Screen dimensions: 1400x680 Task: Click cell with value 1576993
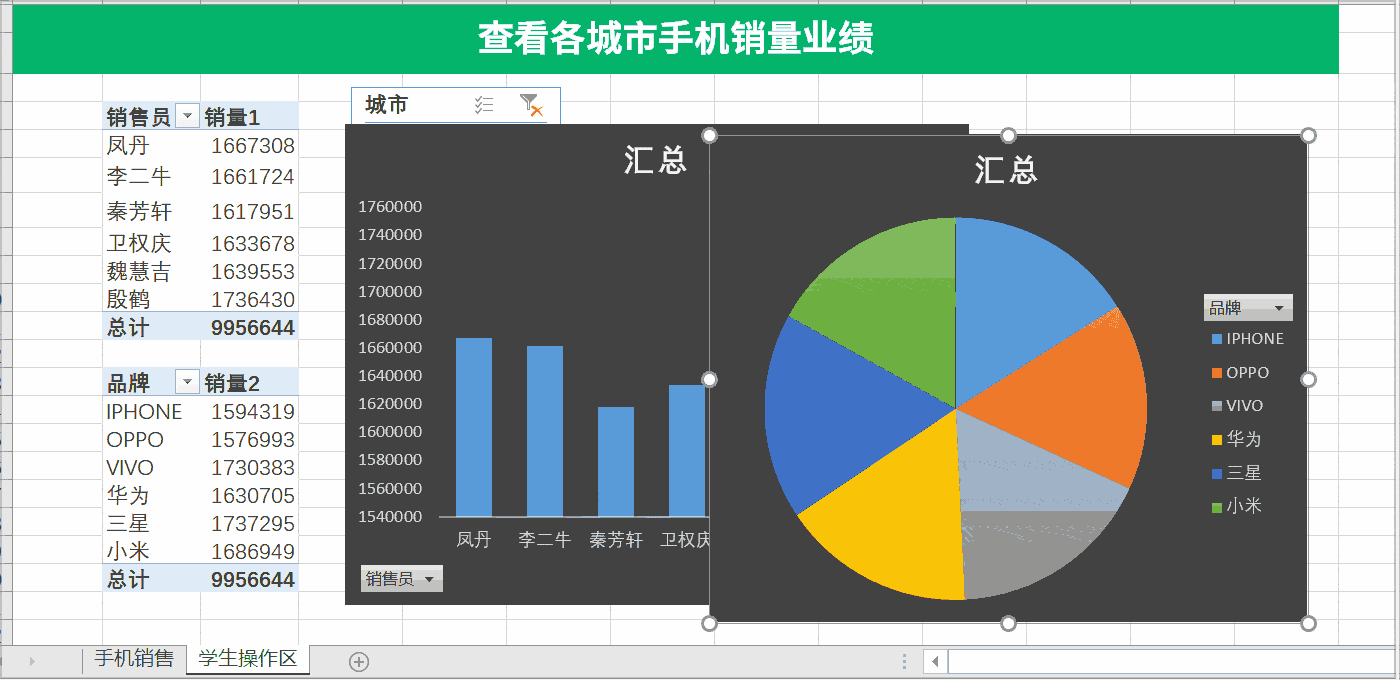249,439
